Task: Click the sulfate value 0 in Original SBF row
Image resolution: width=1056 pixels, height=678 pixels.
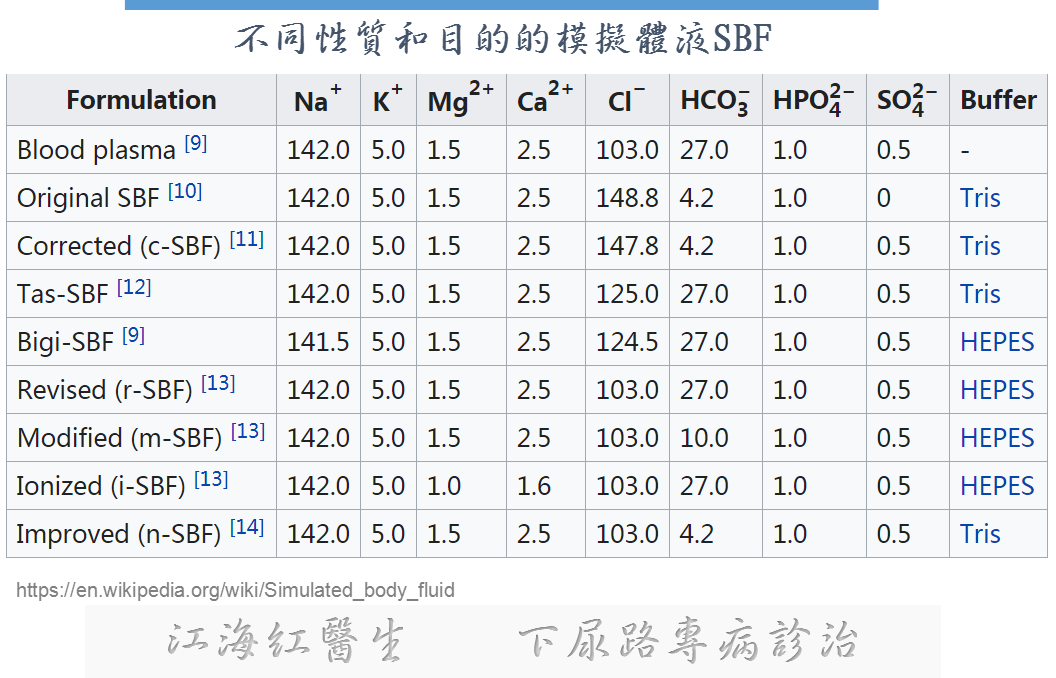Action: click(884, 198)
